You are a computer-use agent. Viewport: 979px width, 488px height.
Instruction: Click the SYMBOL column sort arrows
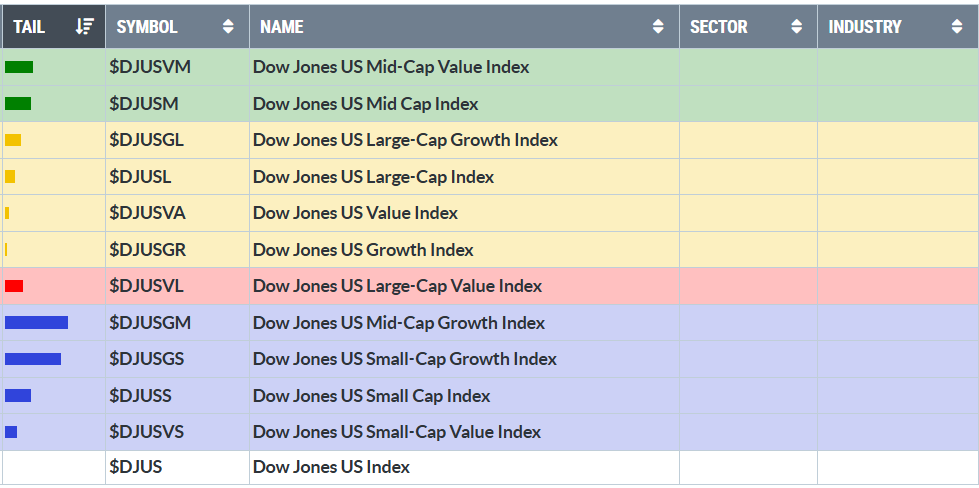pyautogui.click(x=229, y=27)
